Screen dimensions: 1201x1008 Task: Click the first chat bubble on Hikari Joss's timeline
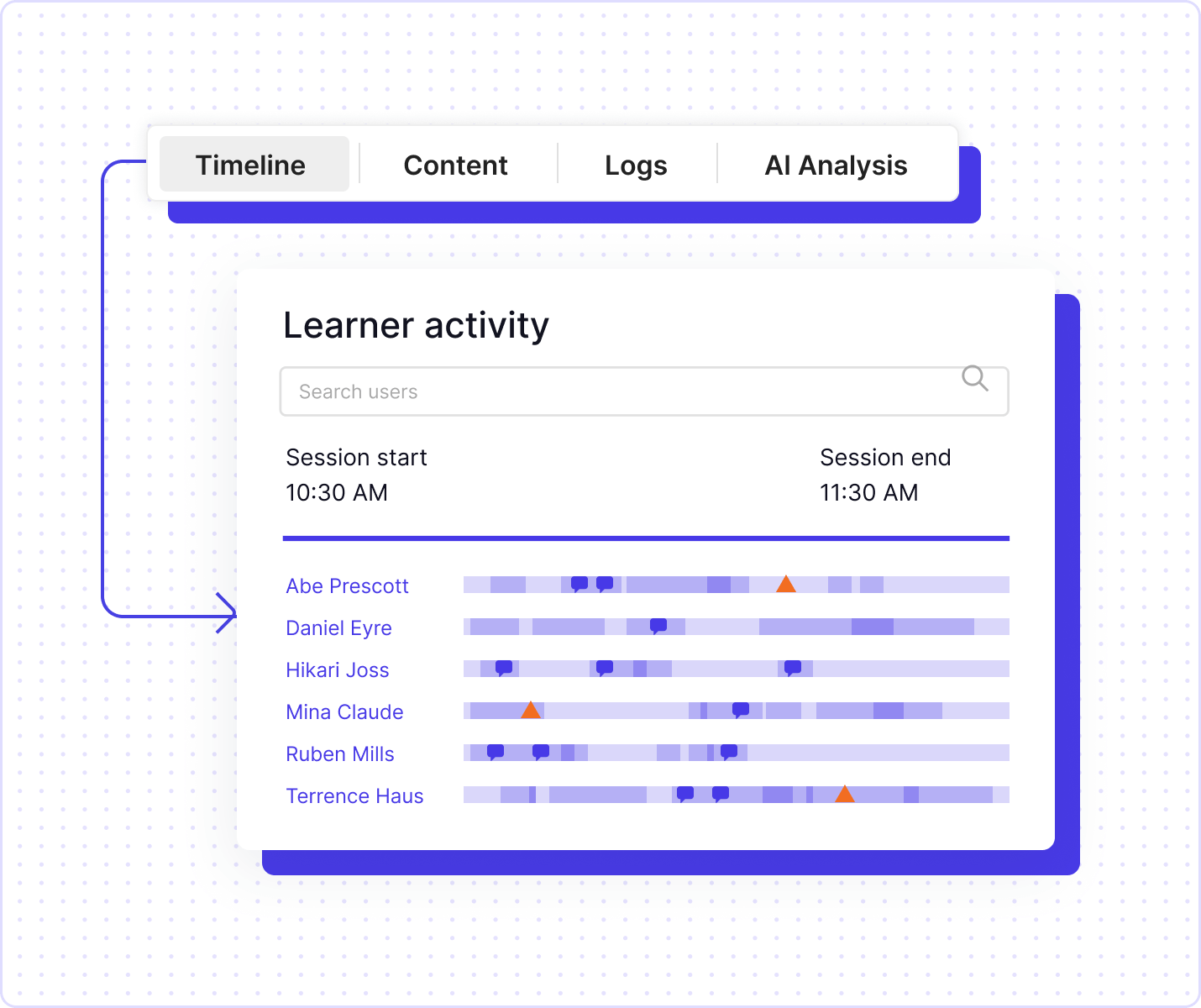(x=504, y=668)
